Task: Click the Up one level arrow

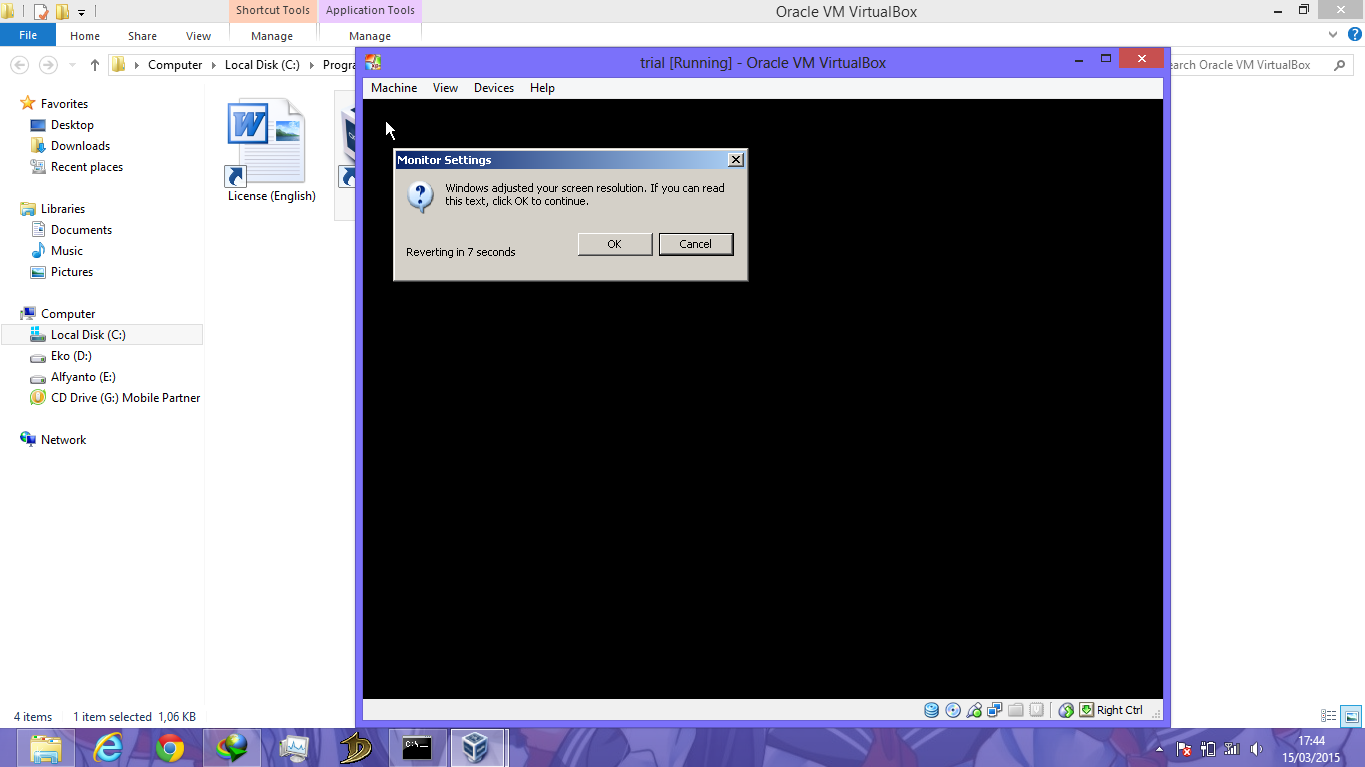Action: tap(95, 65)
